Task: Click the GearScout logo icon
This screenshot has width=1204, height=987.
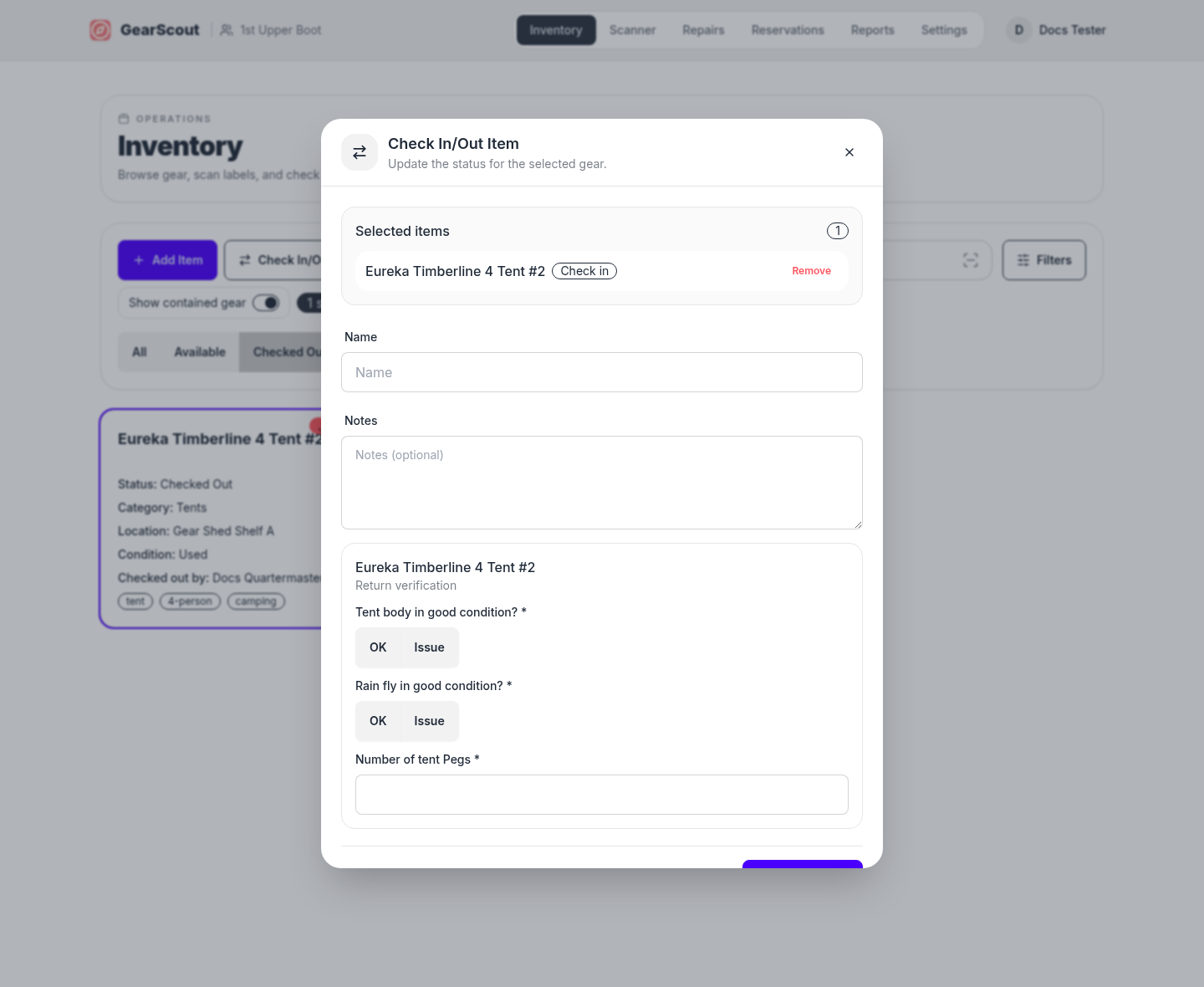Action: [101, 30]
